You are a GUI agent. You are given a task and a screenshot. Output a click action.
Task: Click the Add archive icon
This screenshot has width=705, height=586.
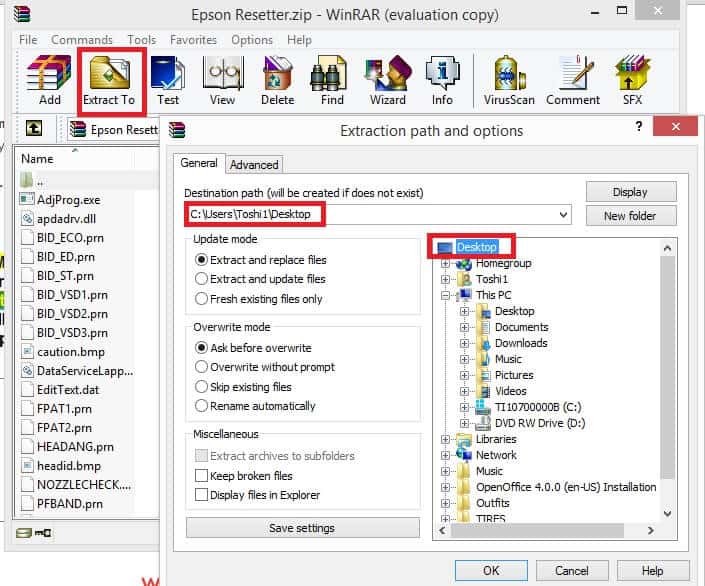[x=49, y=80]
